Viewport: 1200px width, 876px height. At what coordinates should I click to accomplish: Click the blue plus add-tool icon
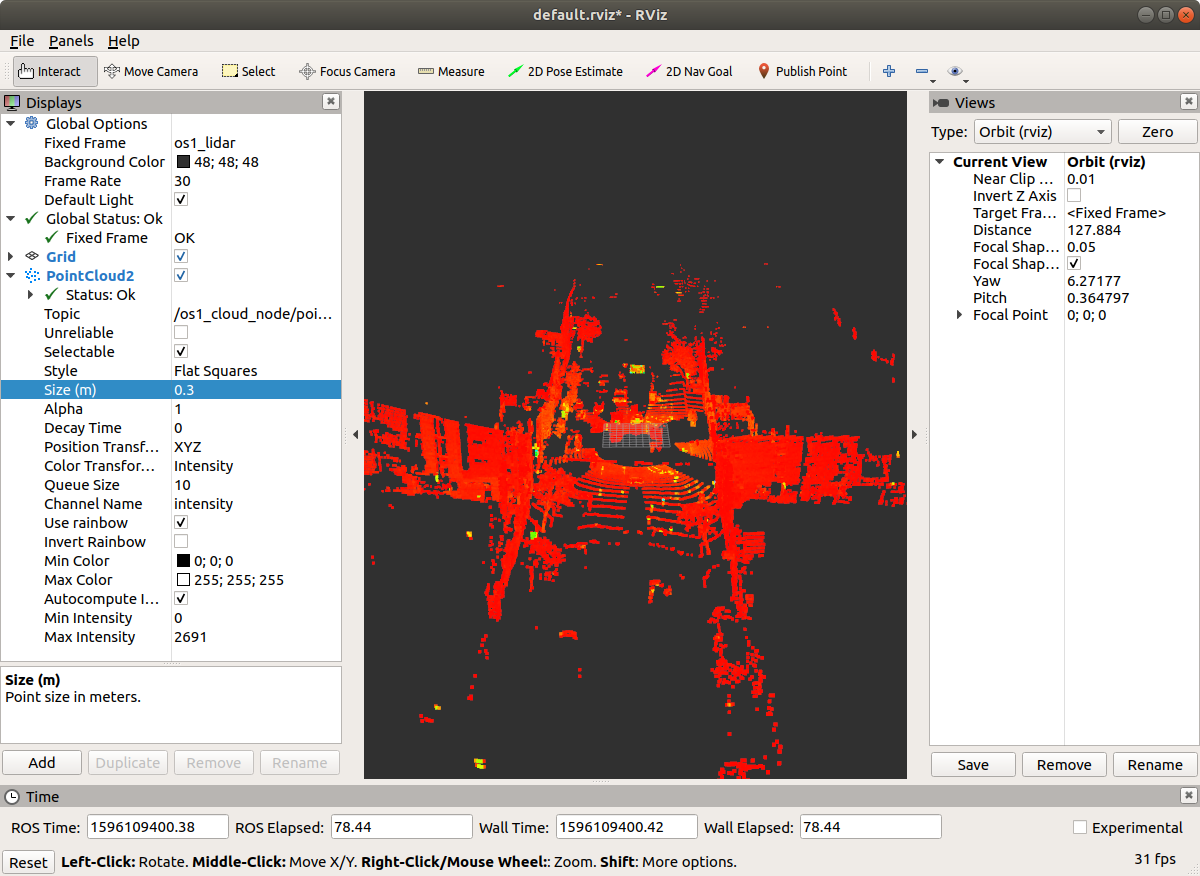(889, 71)
